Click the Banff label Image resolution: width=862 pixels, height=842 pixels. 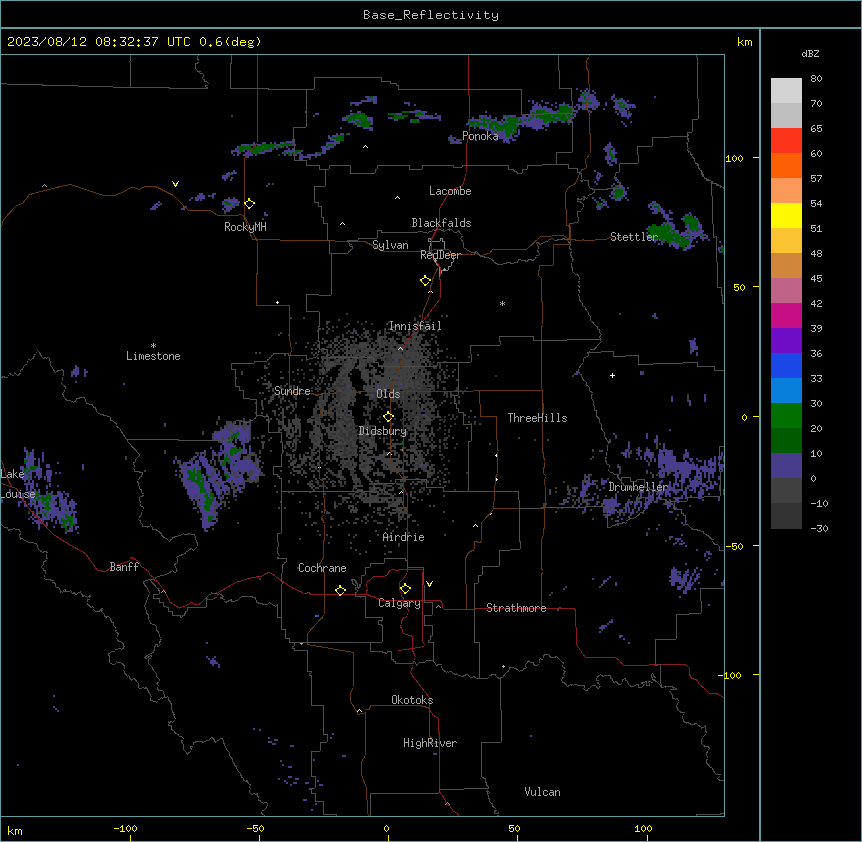(124, 567)
